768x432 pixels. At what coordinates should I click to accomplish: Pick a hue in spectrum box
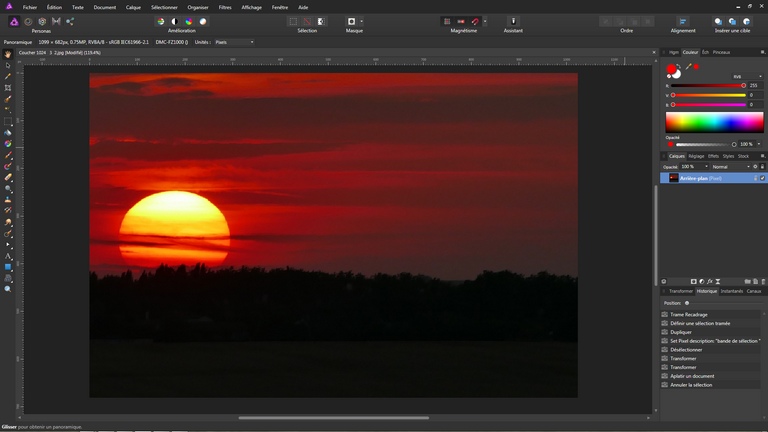click(714, 122)
